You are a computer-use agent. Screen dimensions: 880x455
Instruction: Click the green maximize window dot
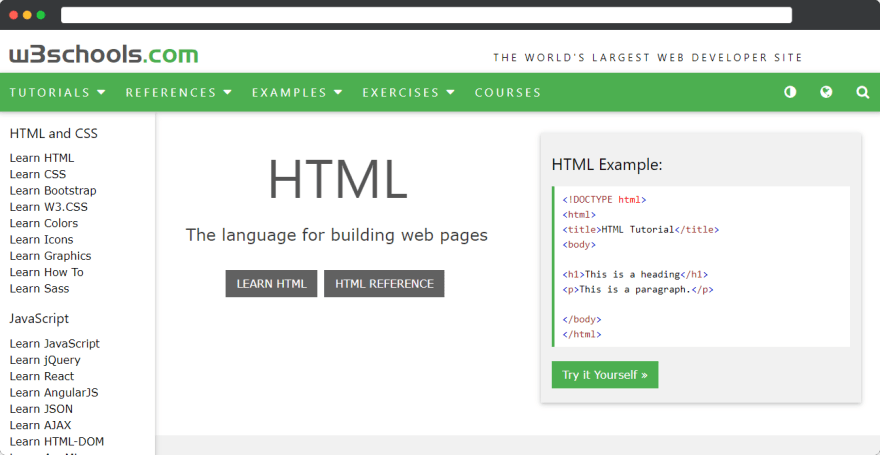(41, 15)
